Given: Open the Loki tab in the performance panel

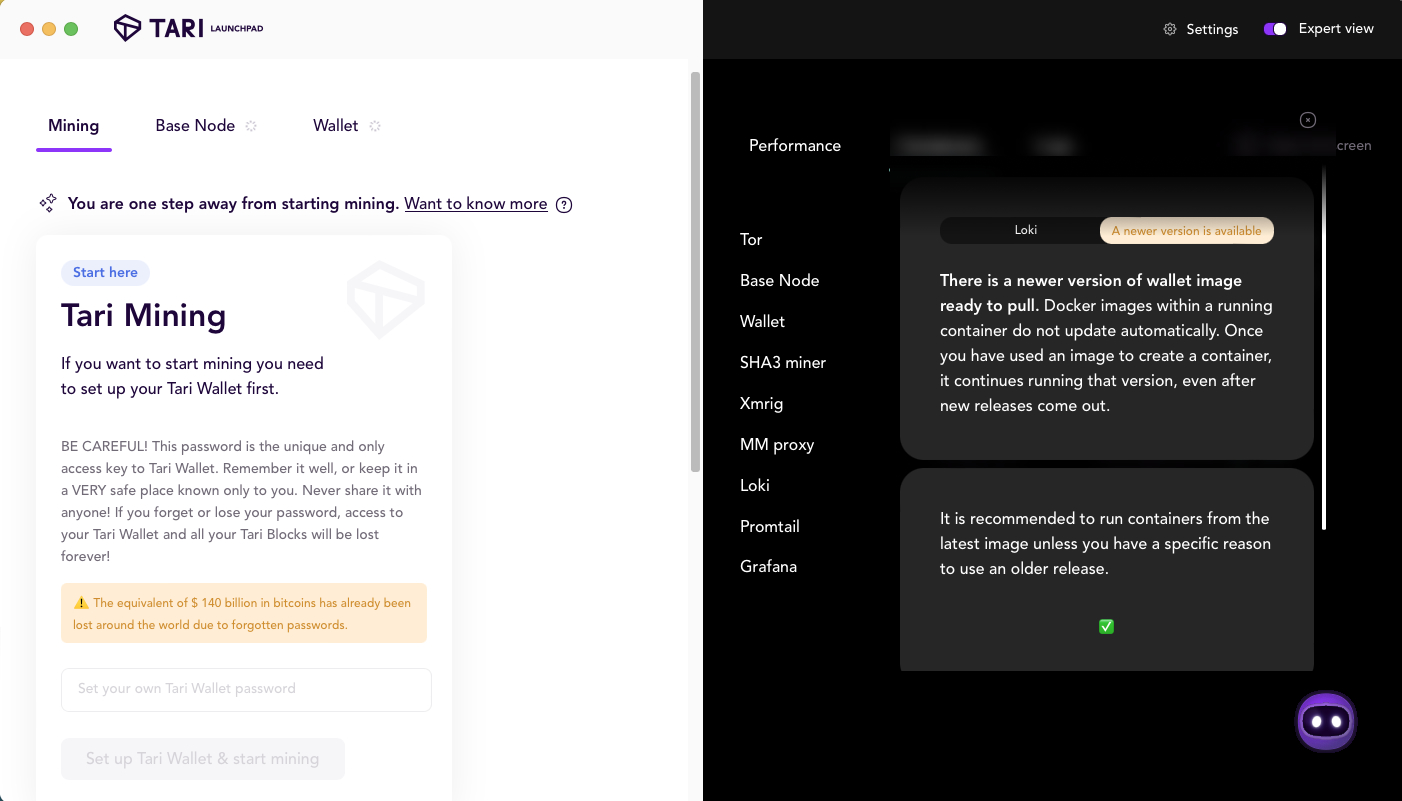Looking at the screenshot, I should pos(1026,230).
